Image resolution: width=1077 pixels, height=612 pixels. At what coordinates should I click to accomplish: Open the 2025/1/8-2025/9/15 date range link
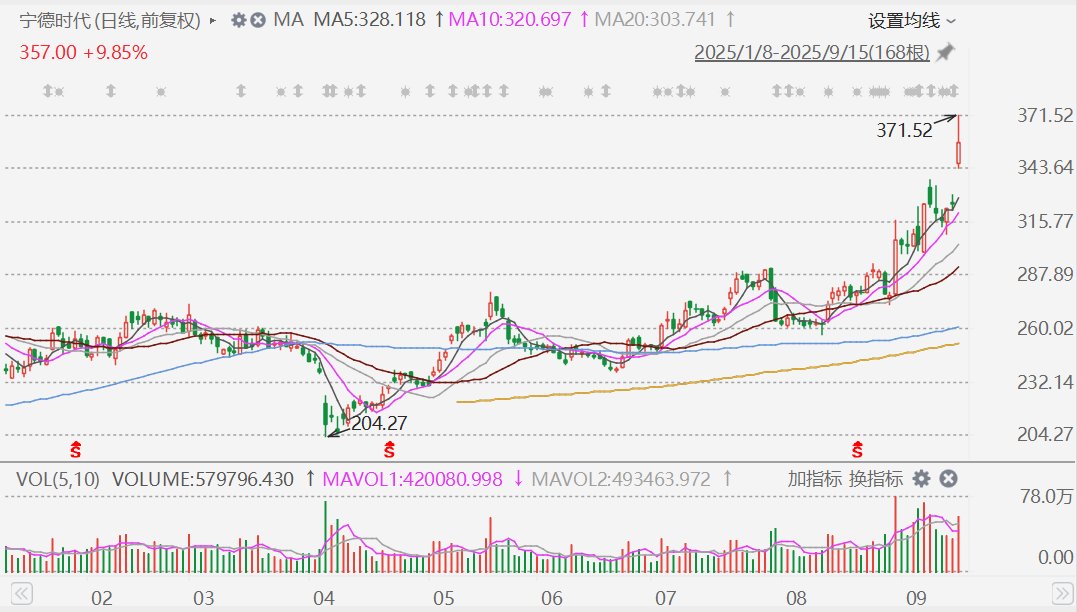(812, 52)
